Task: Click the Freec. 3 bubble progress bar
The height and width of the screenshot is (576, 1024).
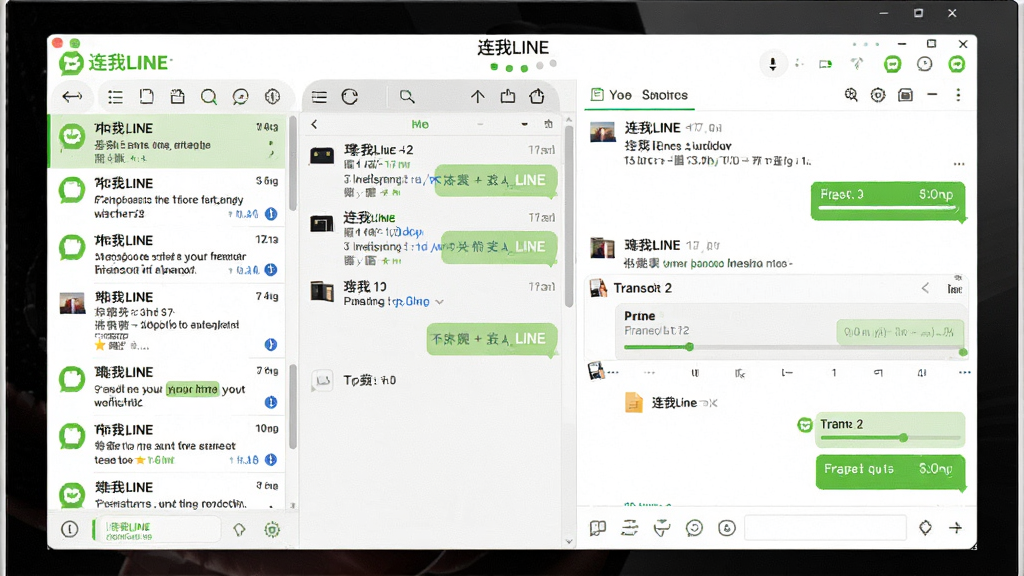Action: 888,208
